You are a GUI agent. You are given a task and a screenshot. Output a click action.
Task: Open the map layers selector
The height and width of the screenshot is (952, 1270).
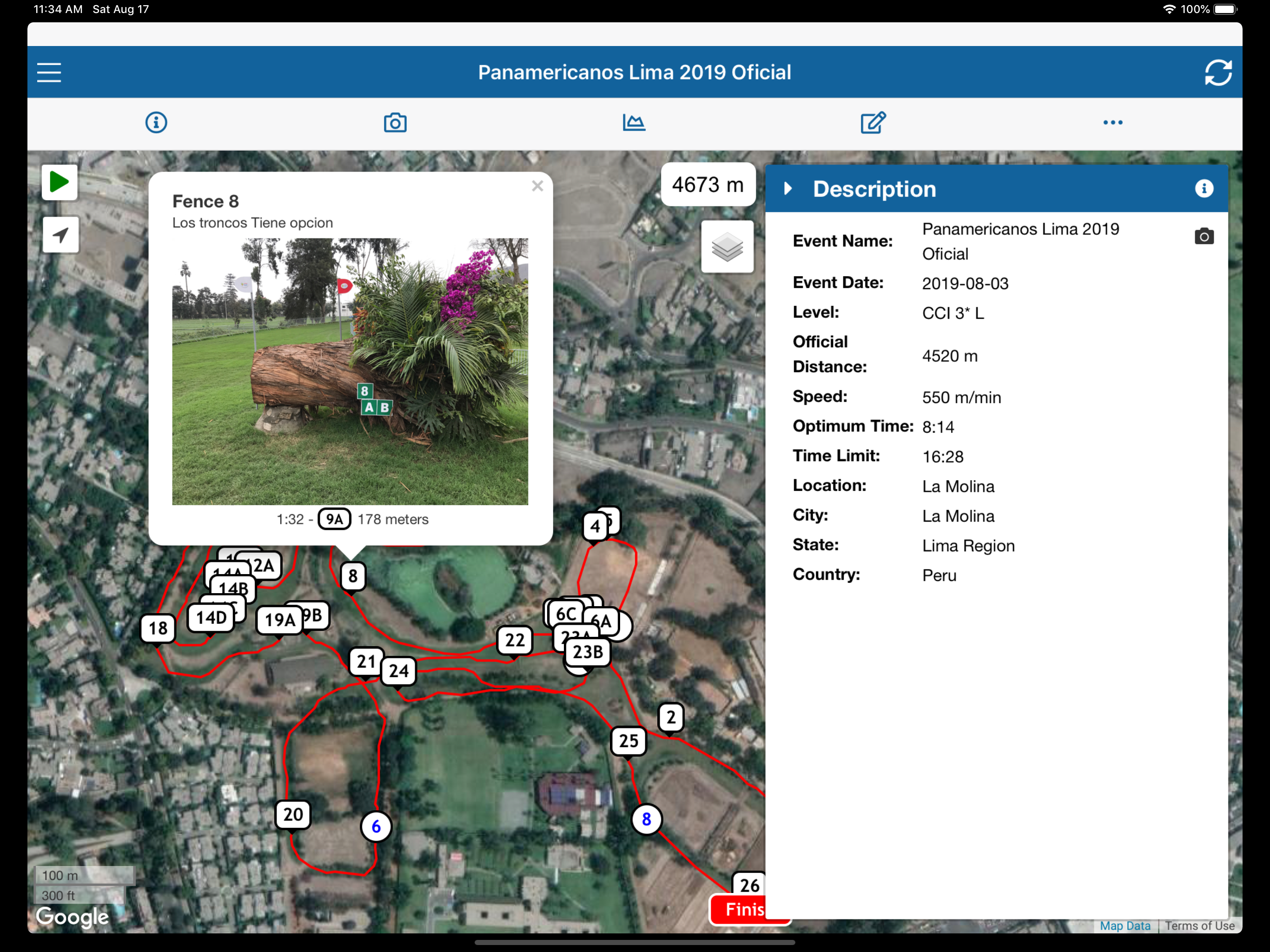pos(727,247)
